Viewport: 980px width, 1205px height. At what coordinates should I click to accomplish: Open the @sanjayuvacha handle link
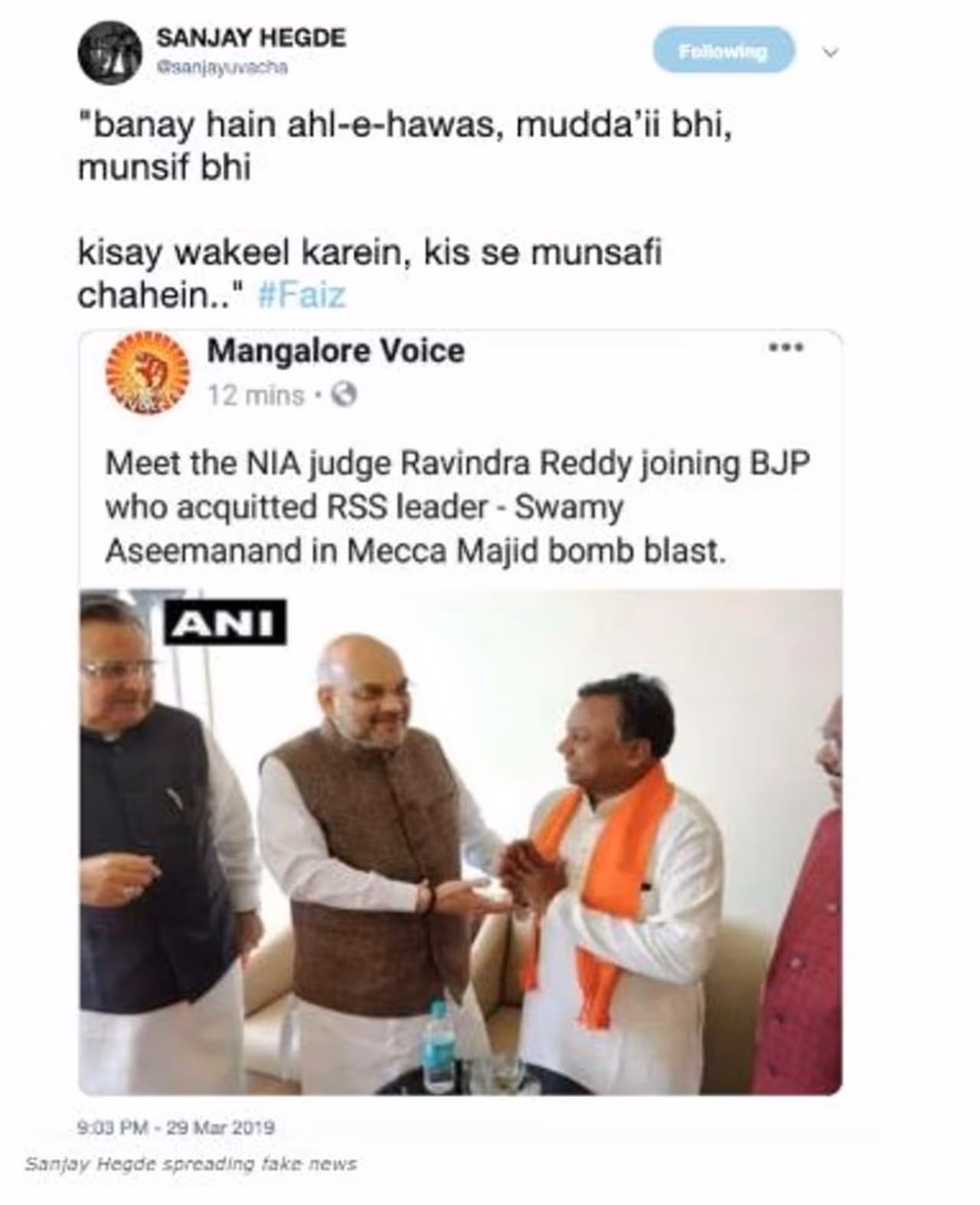pos(222,67)
